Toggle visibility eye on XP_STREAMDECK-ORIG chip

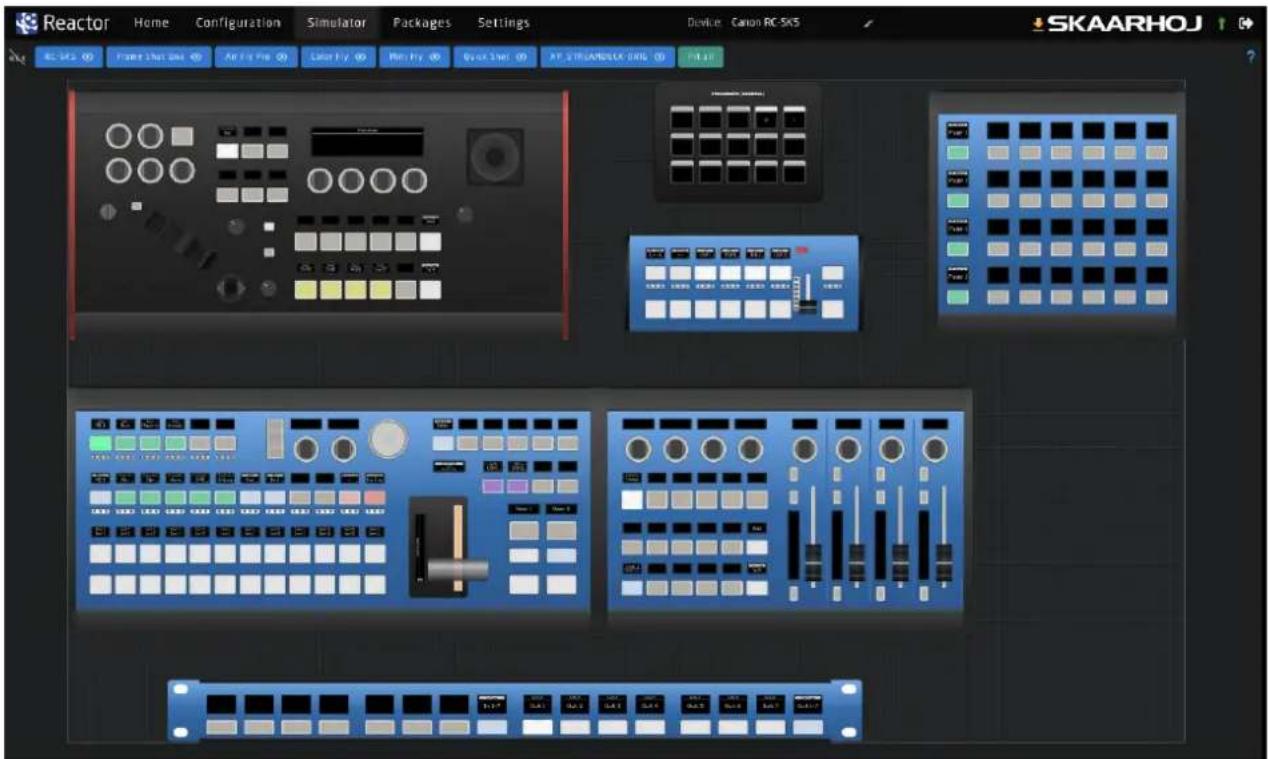click(x=659, y=57)
